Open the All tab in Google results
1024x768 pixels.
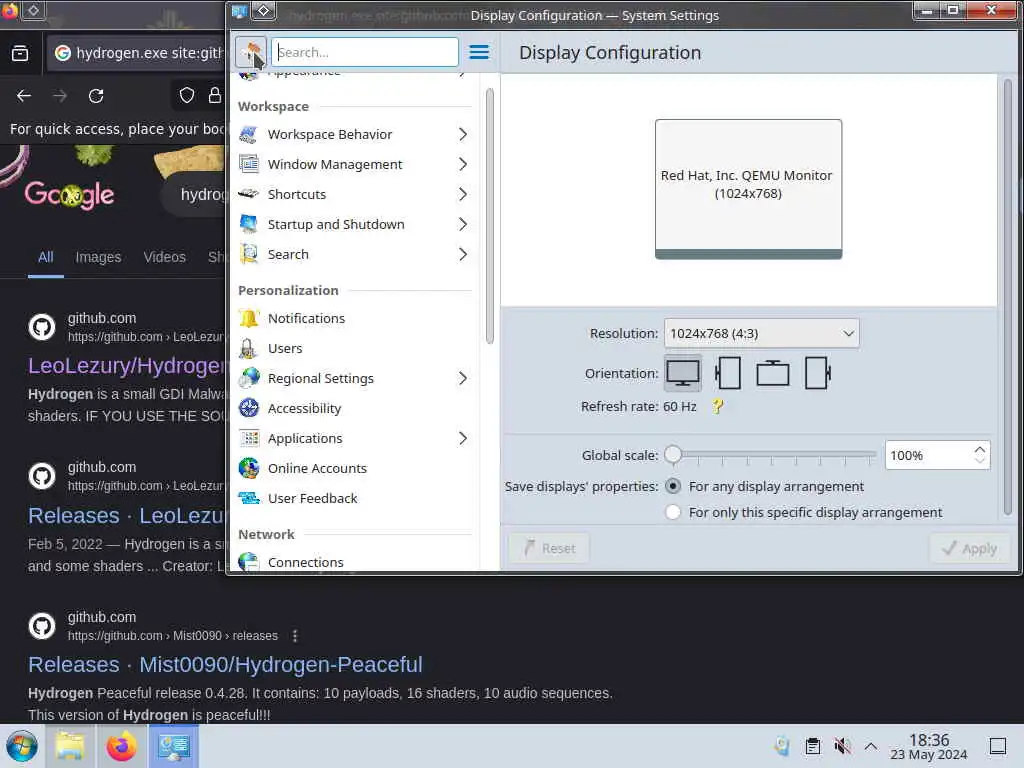[x=46, y=257]
